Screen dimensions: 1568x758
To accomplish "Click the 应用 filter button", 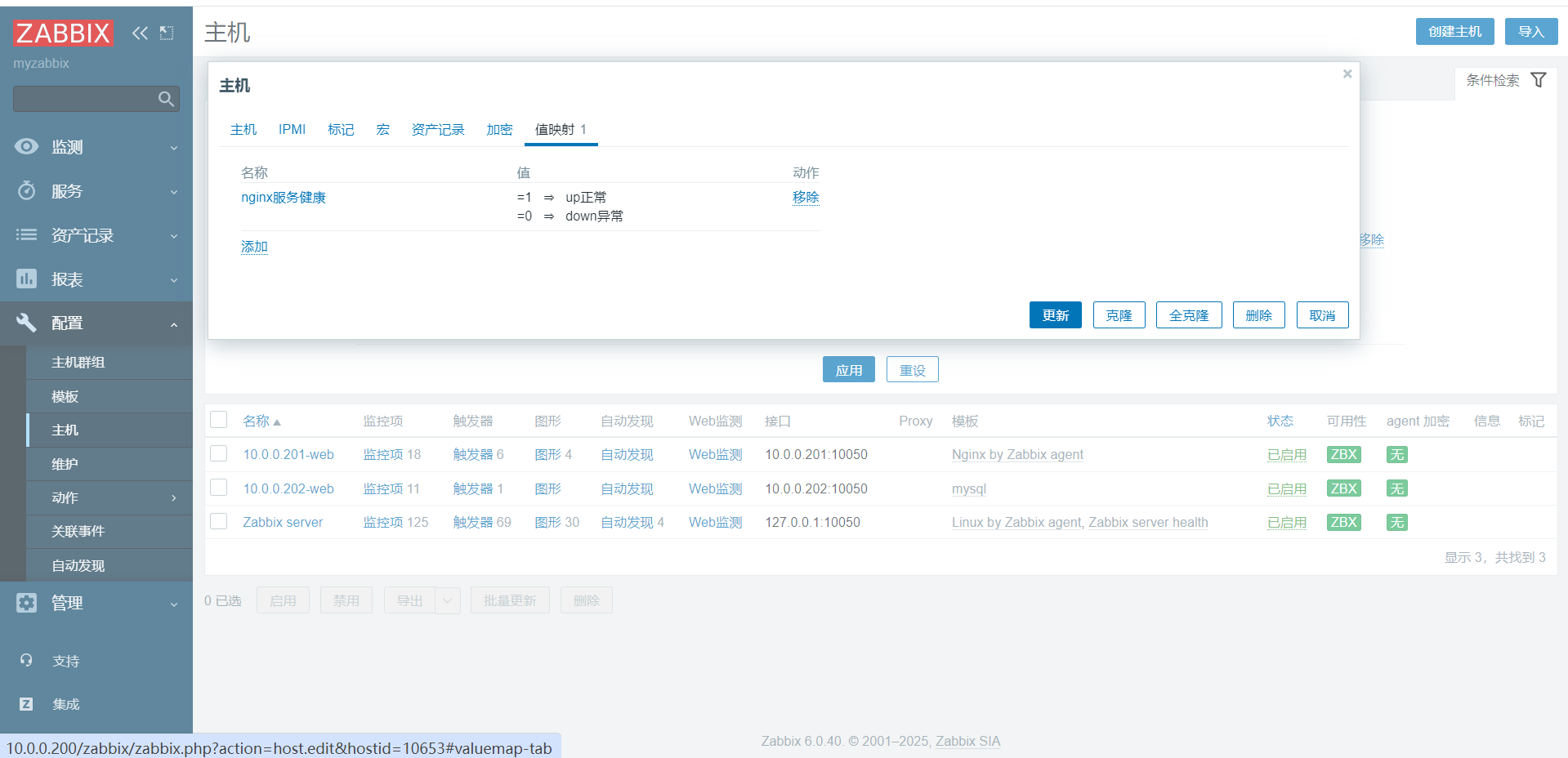I will [849, 369].
